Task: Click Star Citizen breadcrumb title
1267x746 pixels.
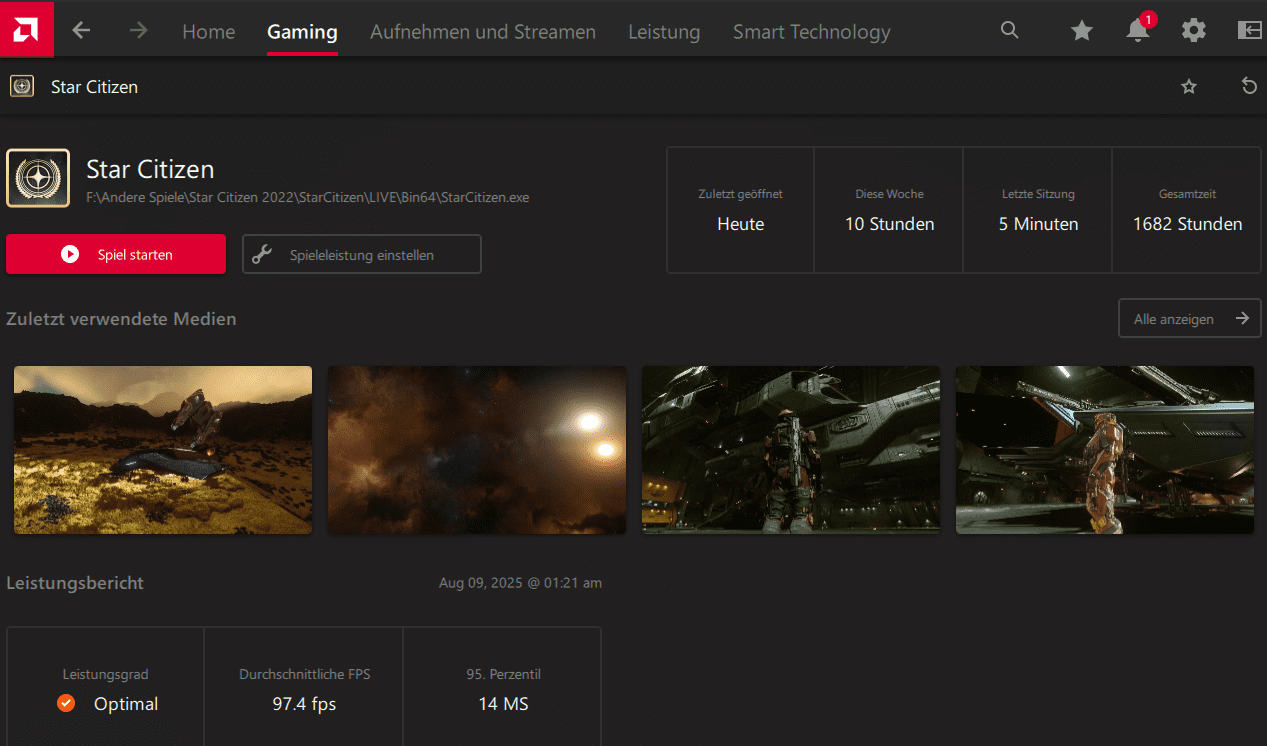Action: pos(94,87)
